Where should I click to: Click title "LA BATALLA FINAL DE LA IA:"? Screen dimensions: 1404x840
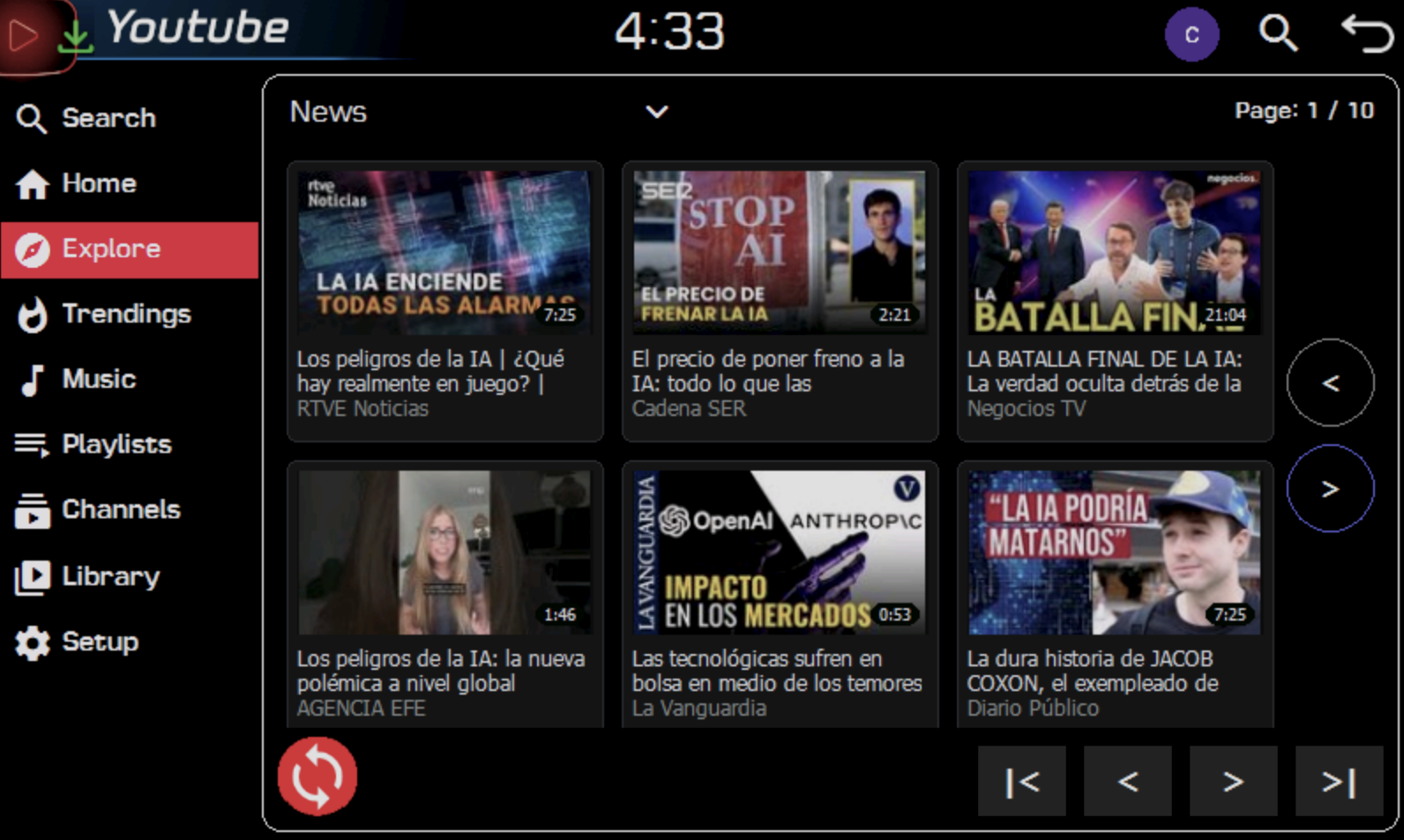pos(1104,360)
